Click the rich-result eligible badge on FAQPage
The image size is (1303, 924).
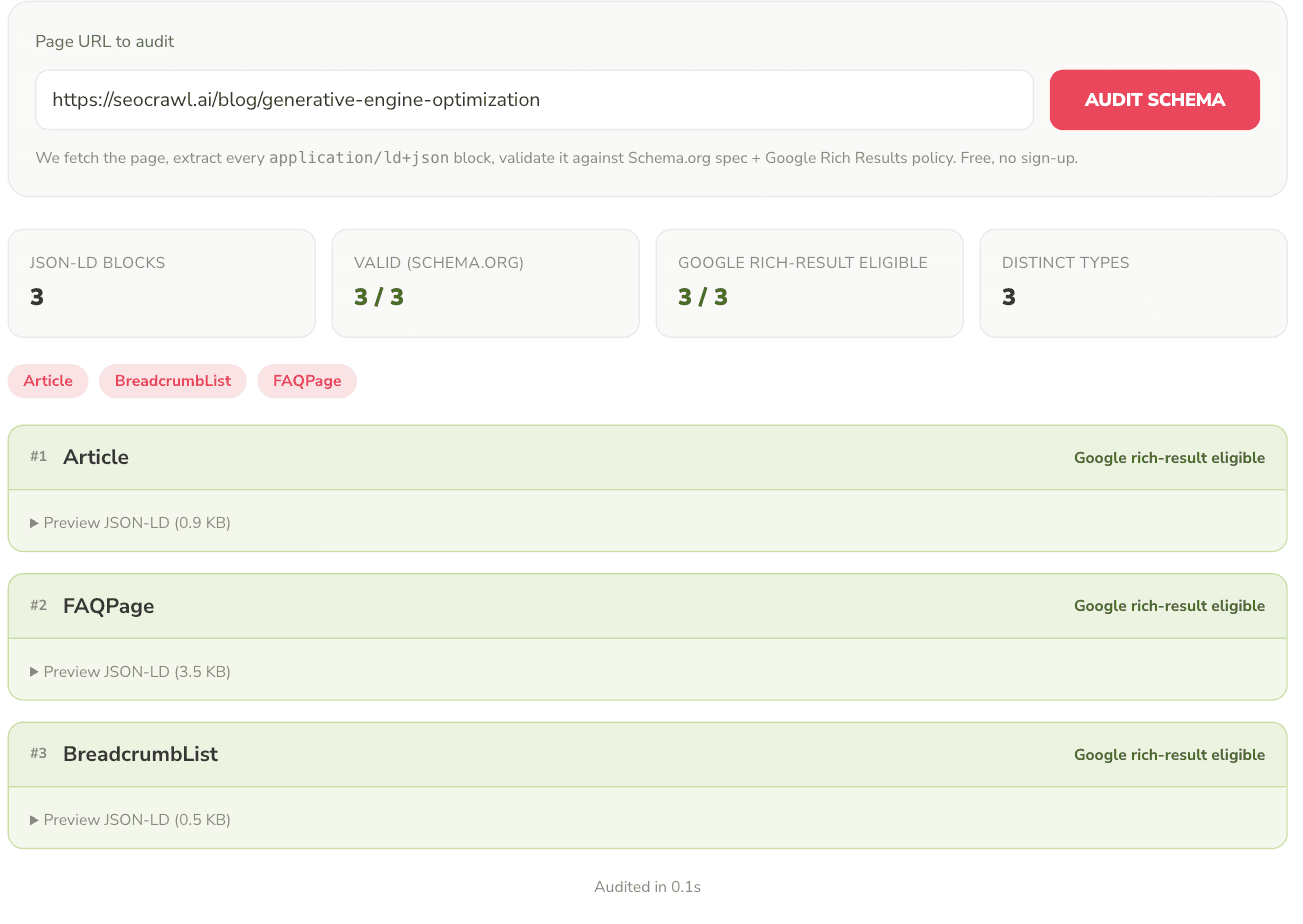coord(1169,606)
